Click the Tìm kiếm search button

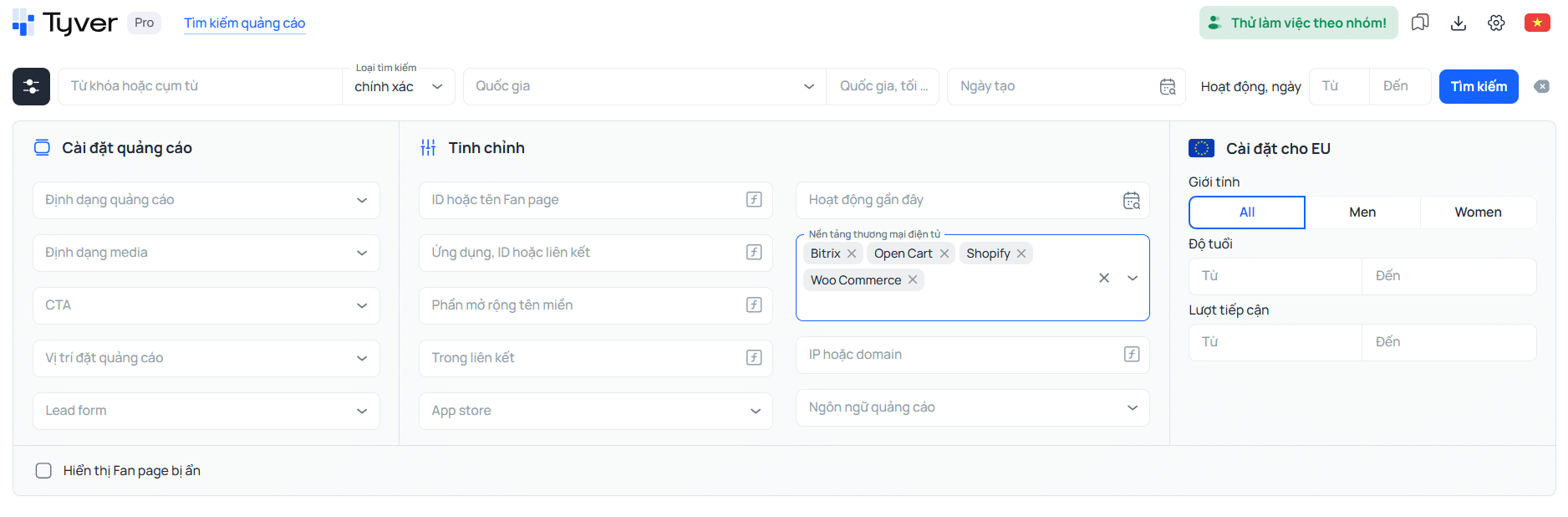click(1479, 86)
